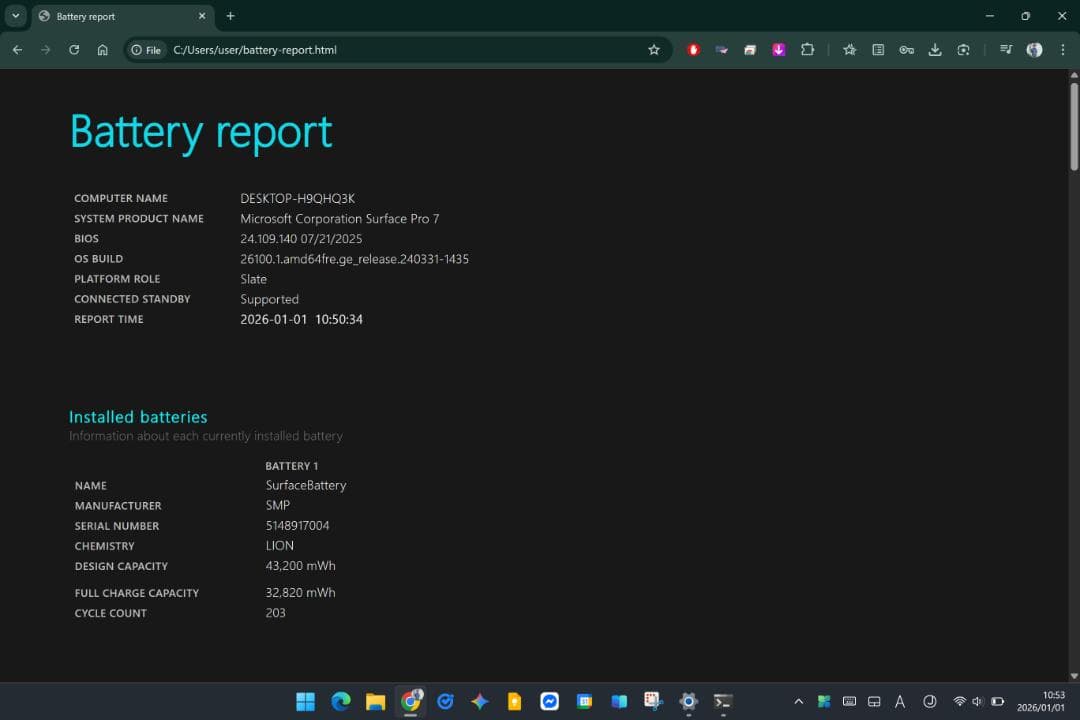Open the Downloads icon in Chrome toolbar
1080x720 pixels.
click(x=935, y=49)
